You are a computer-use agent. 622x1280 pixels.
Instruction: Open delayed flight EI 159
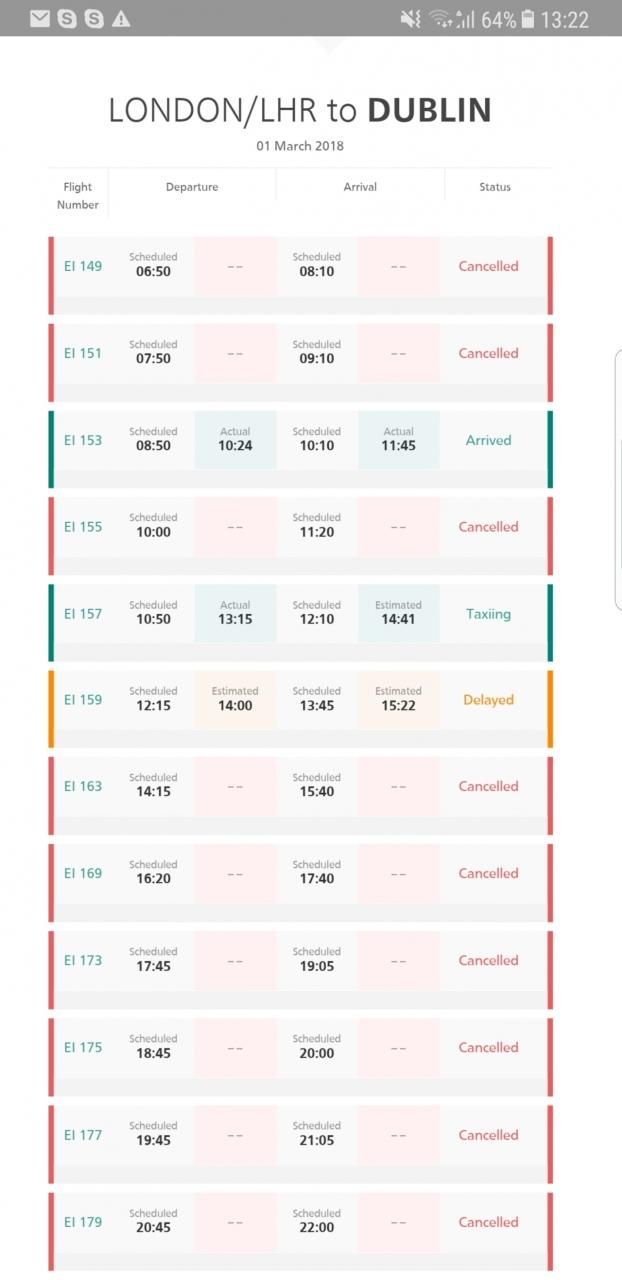coord(83,700)
